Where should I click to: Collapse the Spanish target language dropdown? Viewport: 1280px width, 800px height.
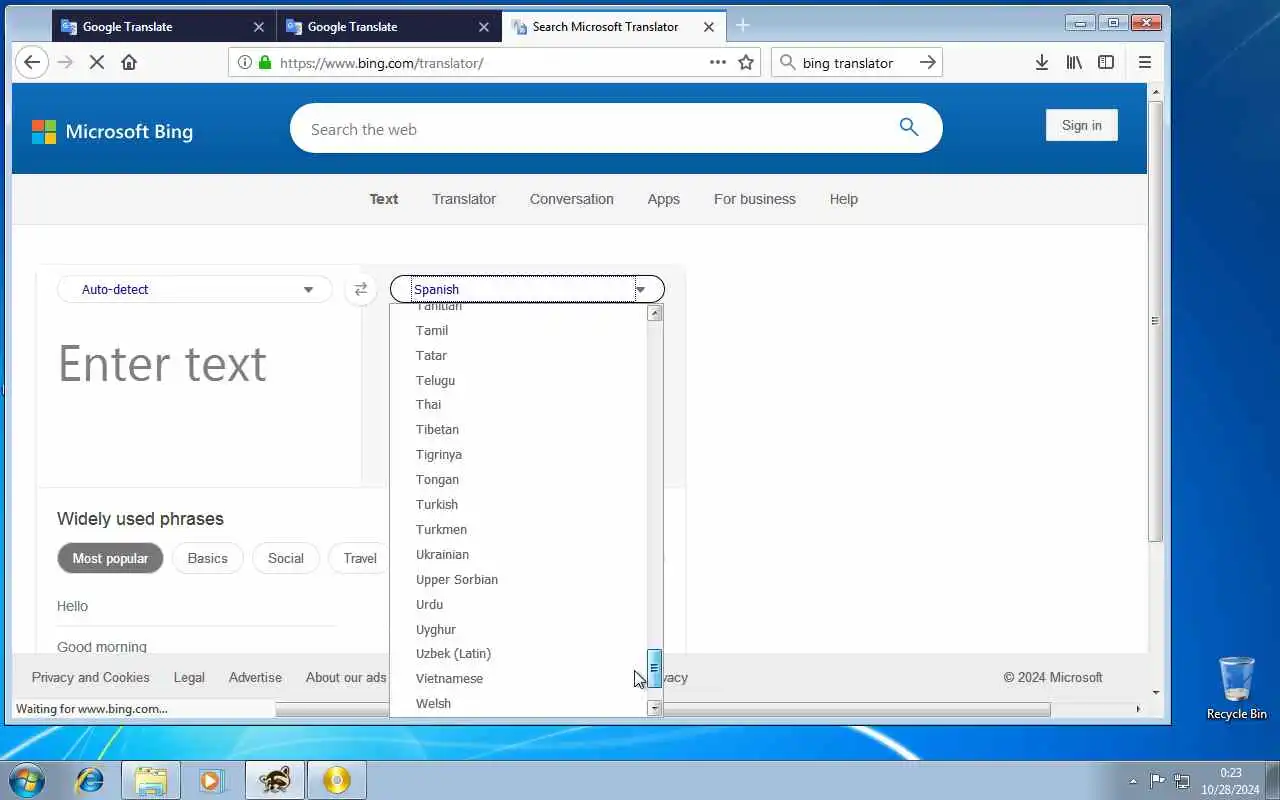527,289
